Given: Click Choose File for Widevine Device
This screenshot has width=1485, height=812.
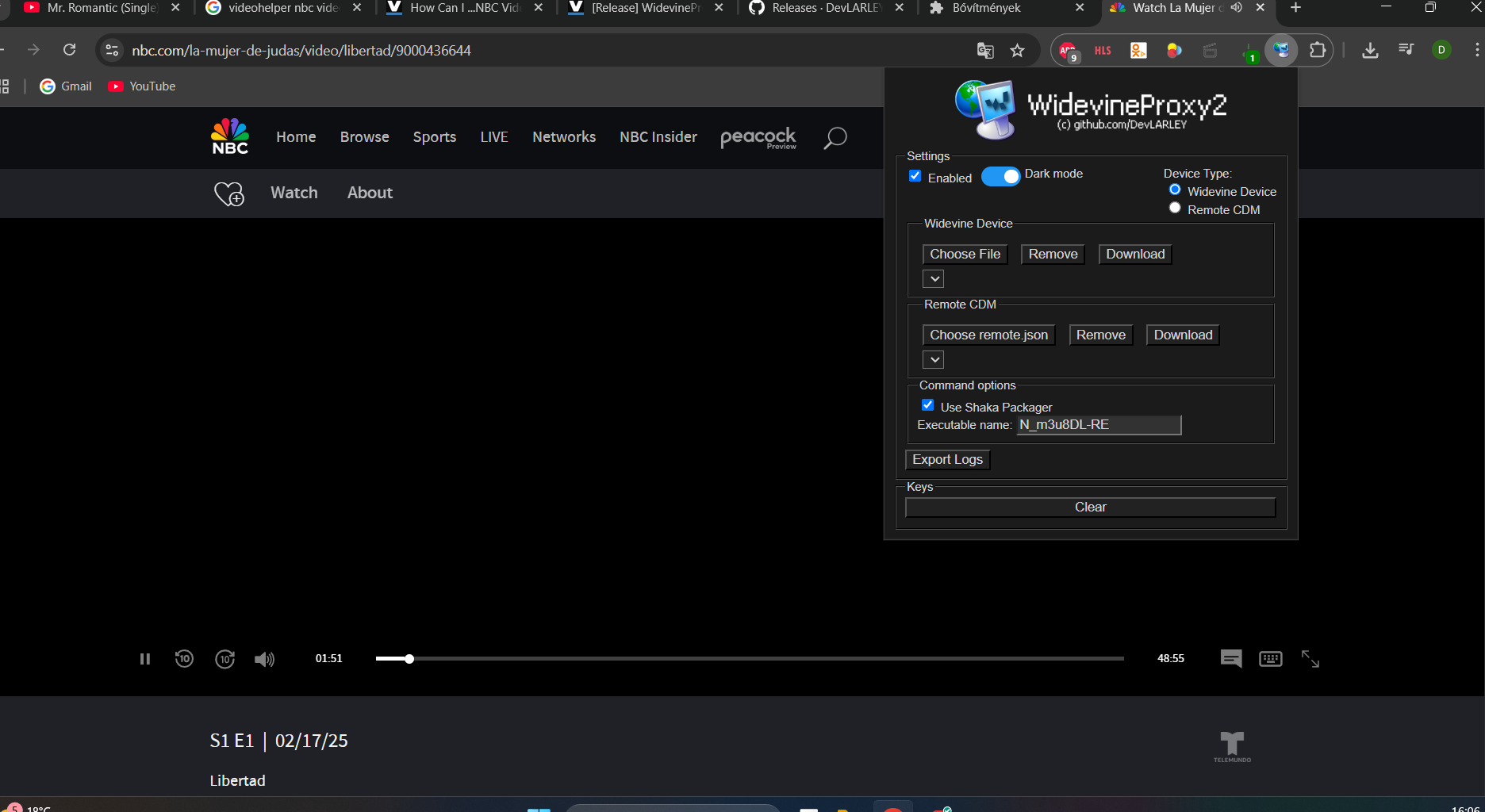Looking at the screenshot, I should tap(965, 255).
